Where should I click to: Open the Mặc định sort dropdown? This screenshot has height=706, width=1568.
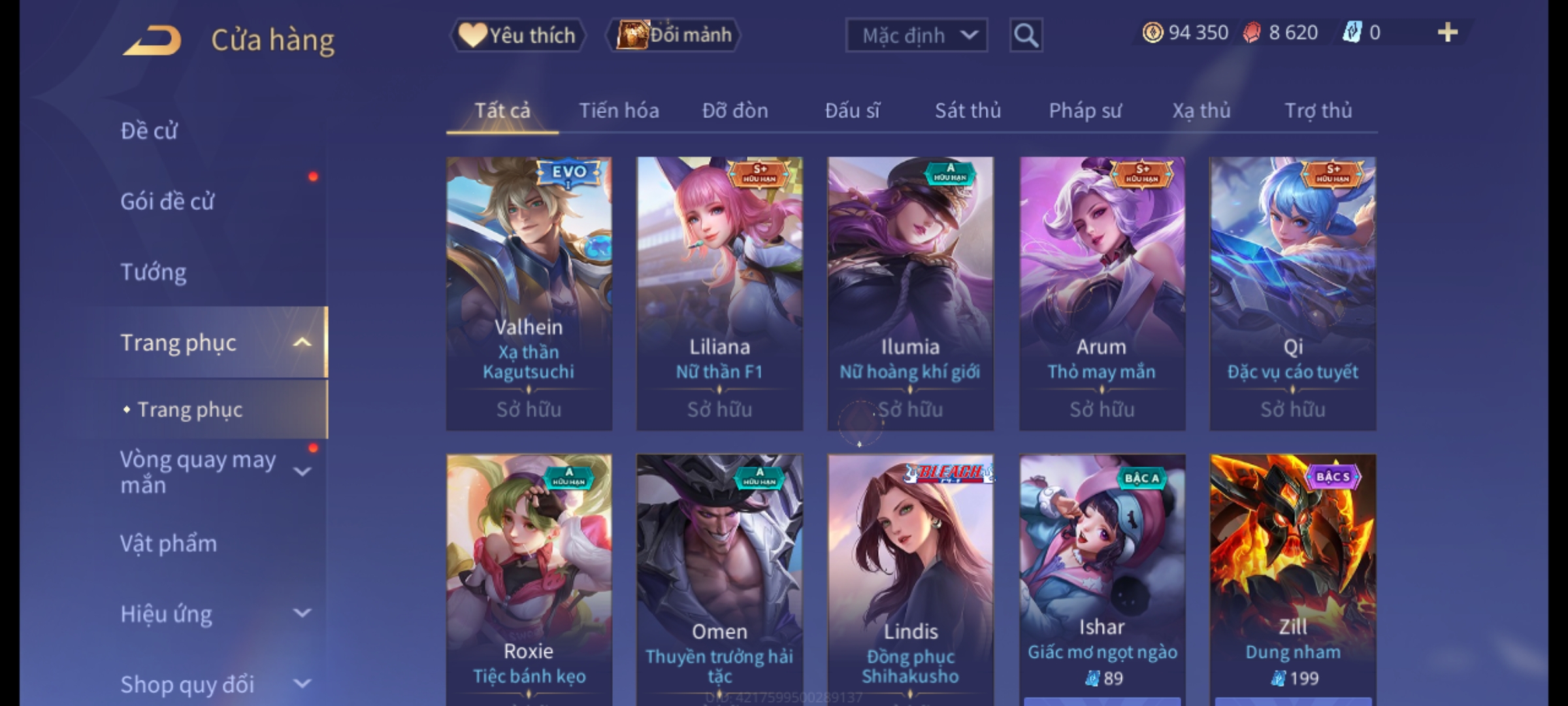pos(916,35)
